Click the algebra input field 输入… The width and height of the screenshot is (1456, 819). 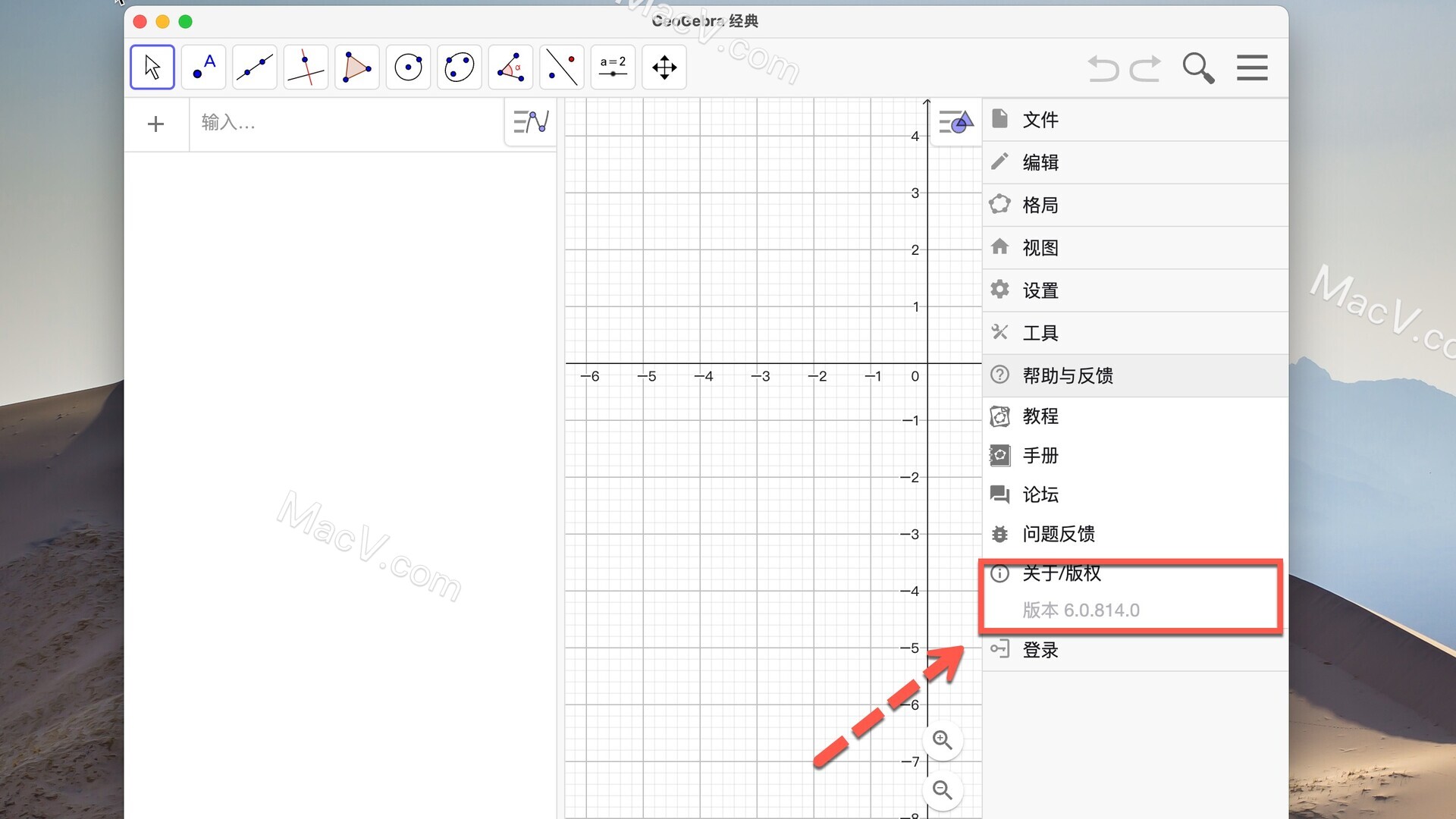pos(346,123)
